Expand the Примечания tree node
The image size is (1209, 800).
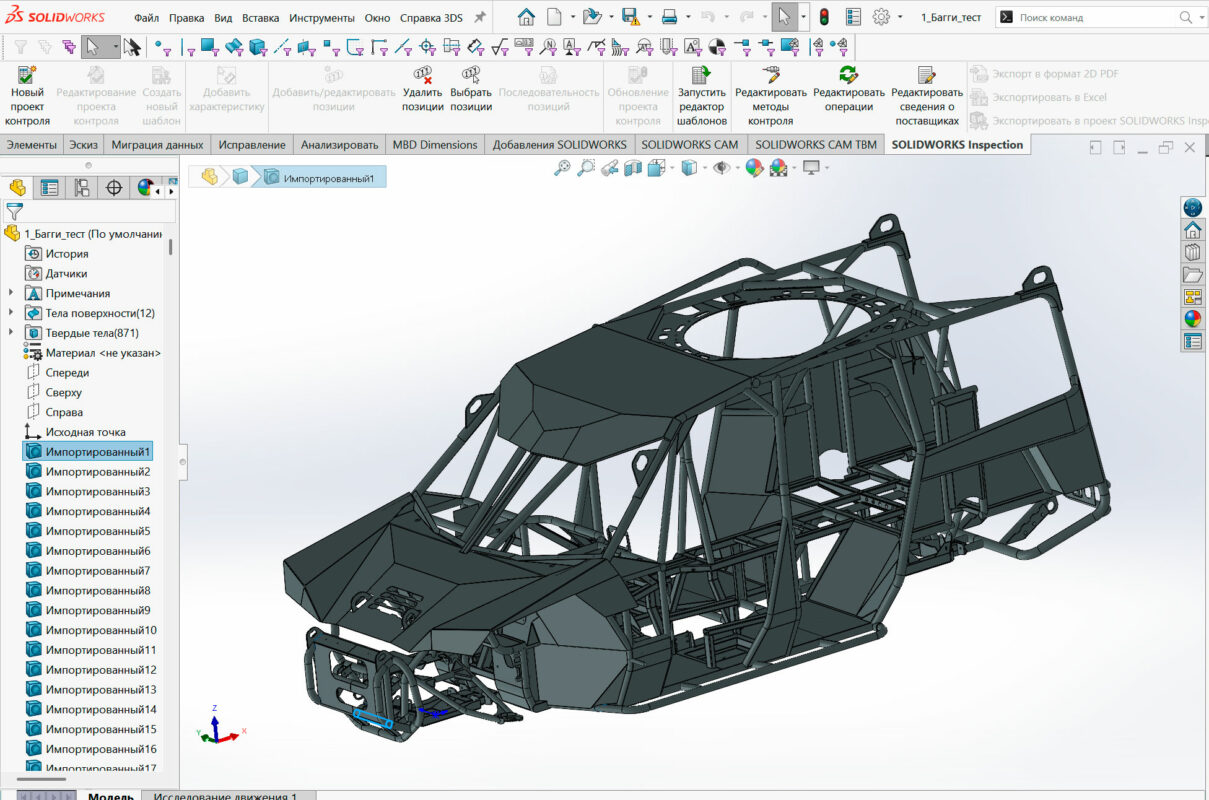coord(11,293)
